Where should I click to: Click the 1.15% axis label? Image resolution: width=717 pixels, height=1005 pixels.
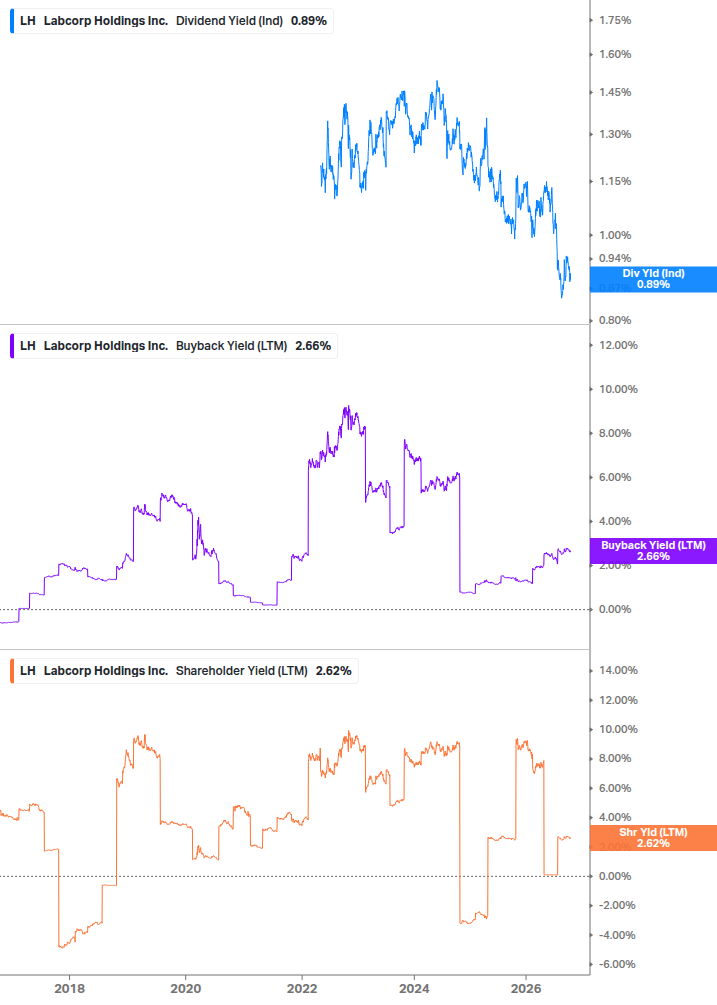coord(615,181)
